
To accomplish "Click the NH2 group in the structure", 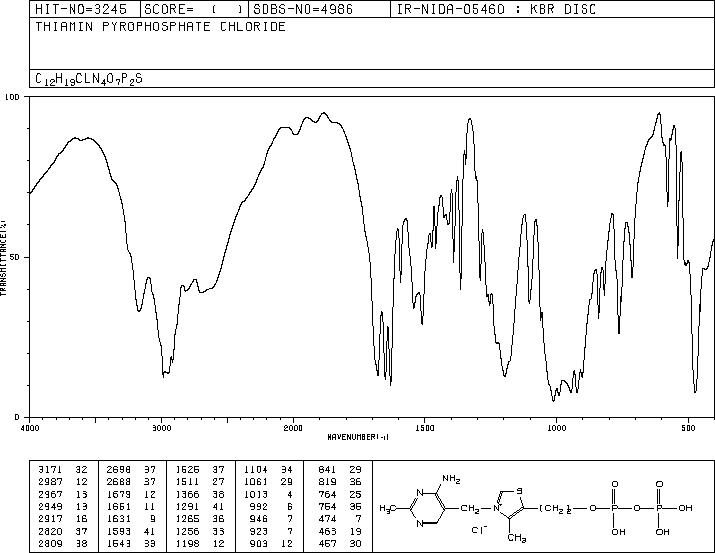I will [451, 480].
